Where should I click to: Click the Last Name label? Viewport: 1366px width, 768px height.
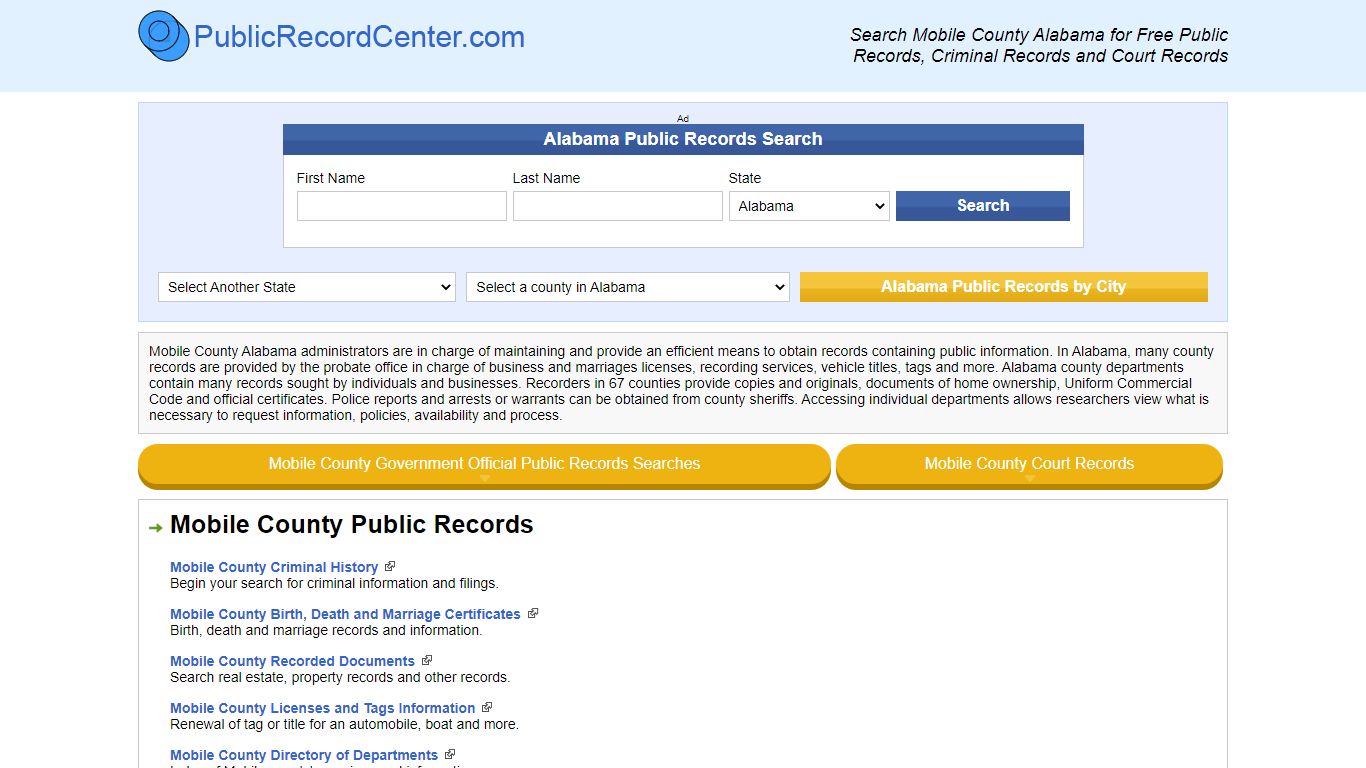546,178
